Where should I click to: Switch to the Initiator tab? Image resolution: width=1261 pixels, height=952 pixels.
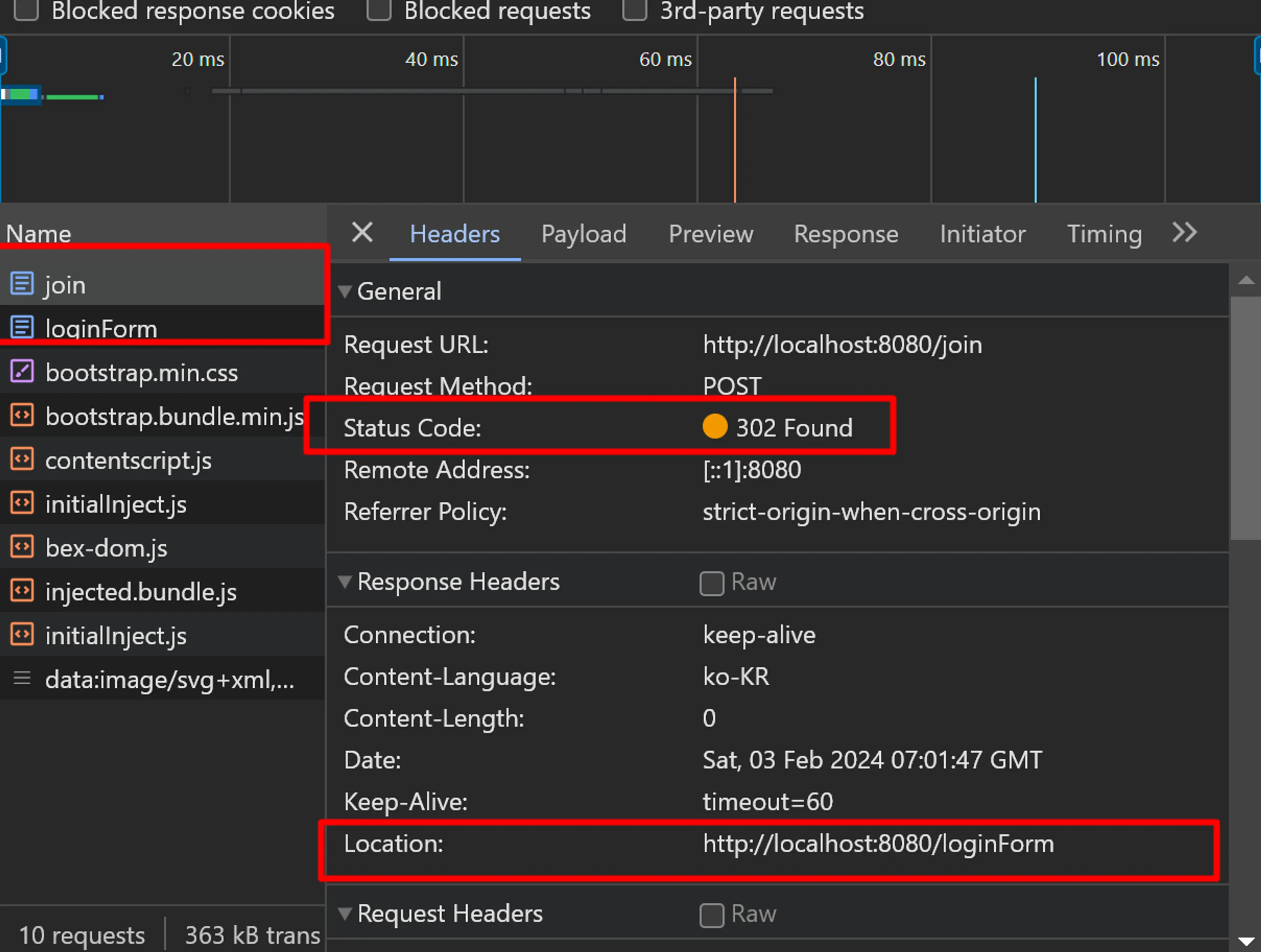point(983,234)
